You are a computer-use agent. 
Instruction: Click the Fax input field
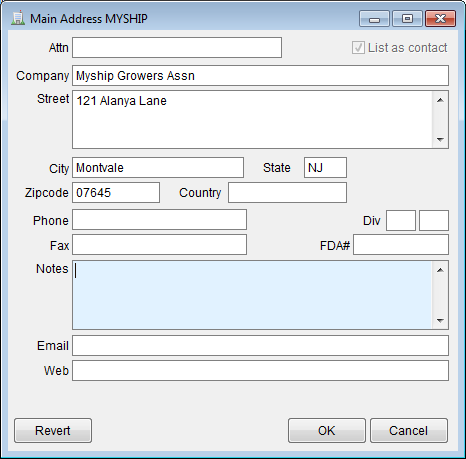(159, 245)
